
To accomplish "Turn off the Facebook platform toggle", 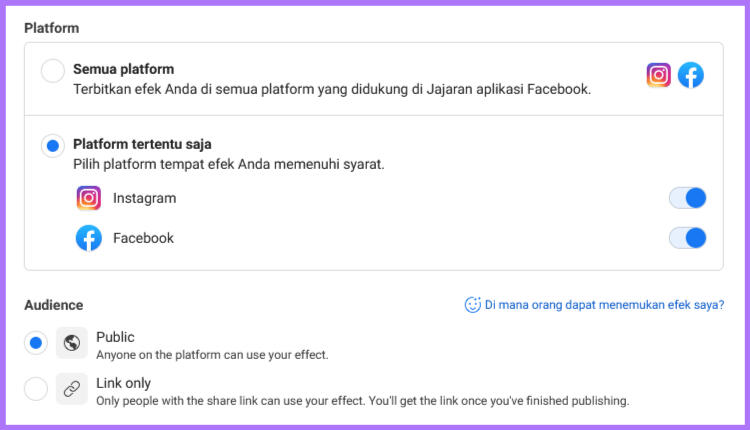I will coord(687,238).
